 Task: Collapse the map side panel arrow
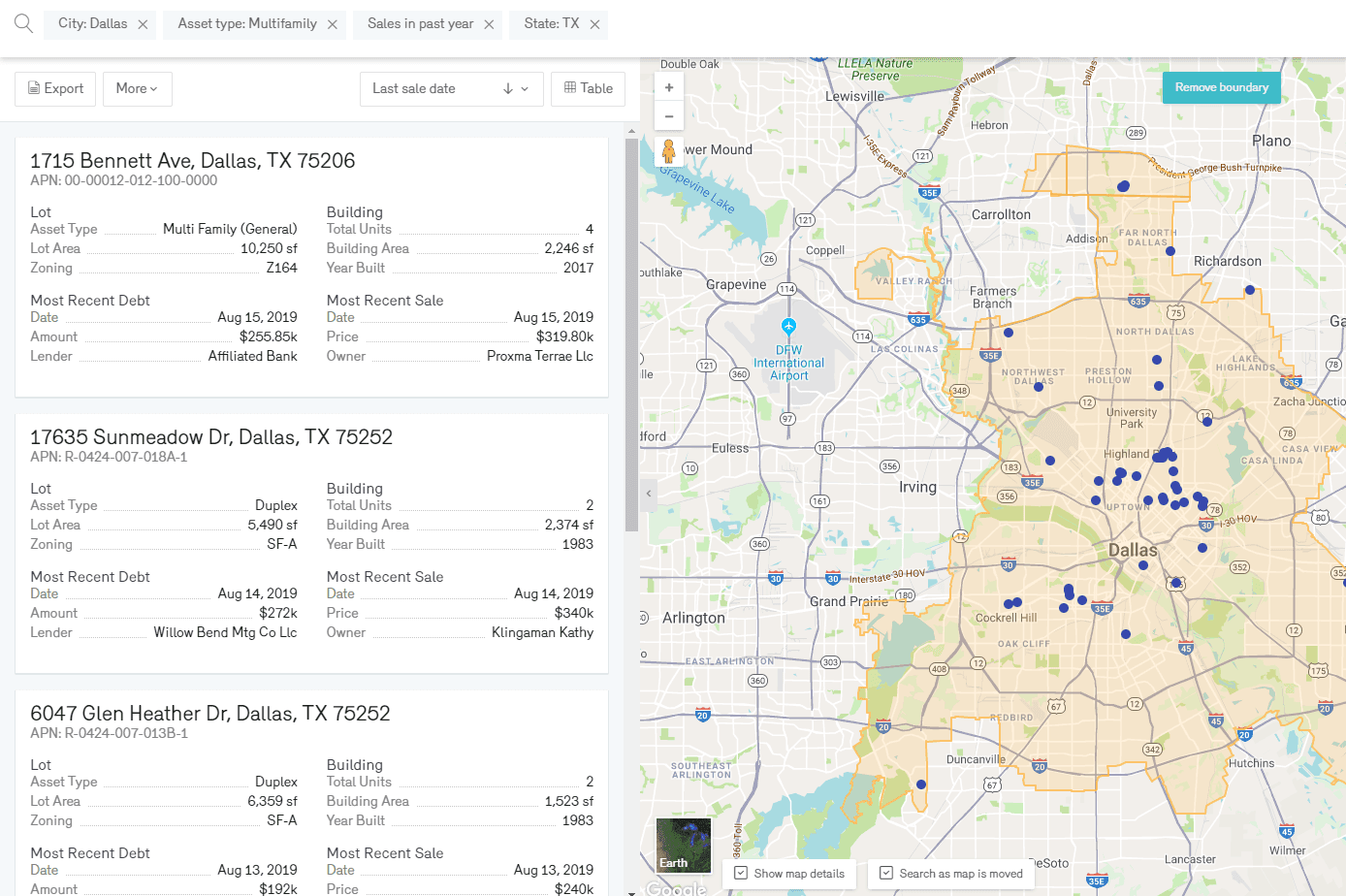pos(649,494)
